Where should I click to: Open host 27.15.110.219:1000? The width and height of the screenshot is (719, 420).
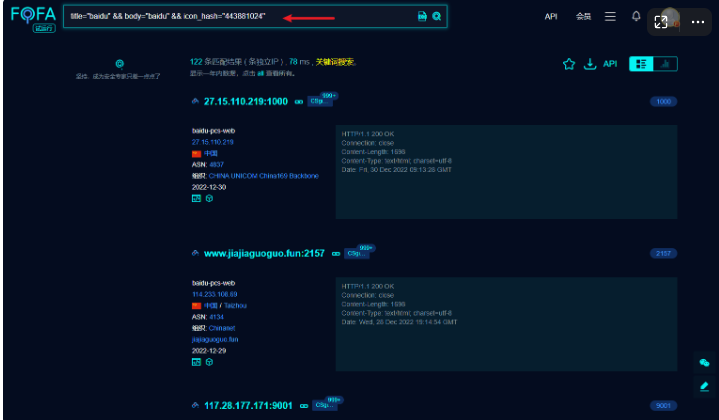246,101
